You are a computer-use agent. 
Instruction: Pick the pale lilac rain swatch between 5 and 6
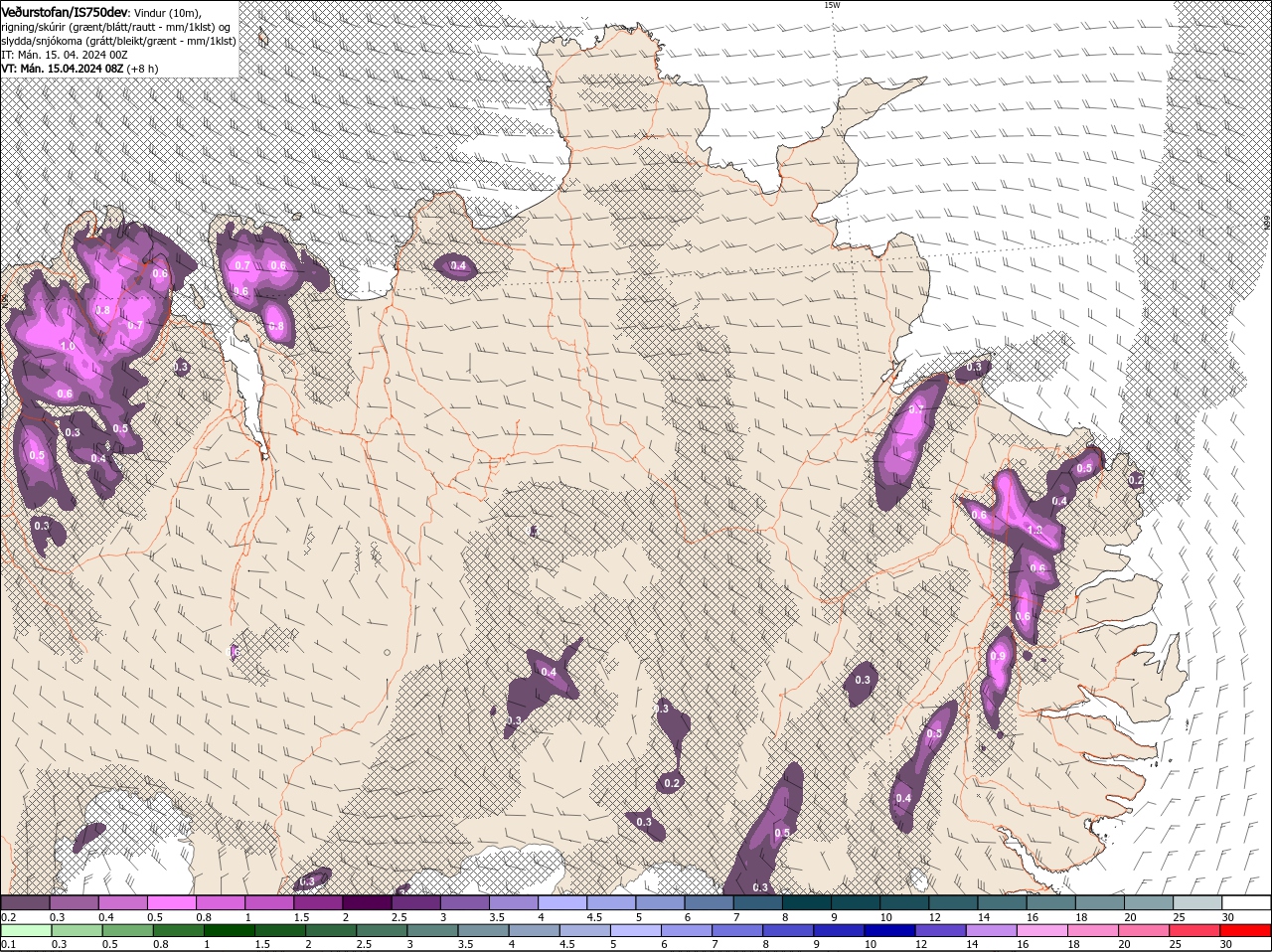click(x=636, y=930)
